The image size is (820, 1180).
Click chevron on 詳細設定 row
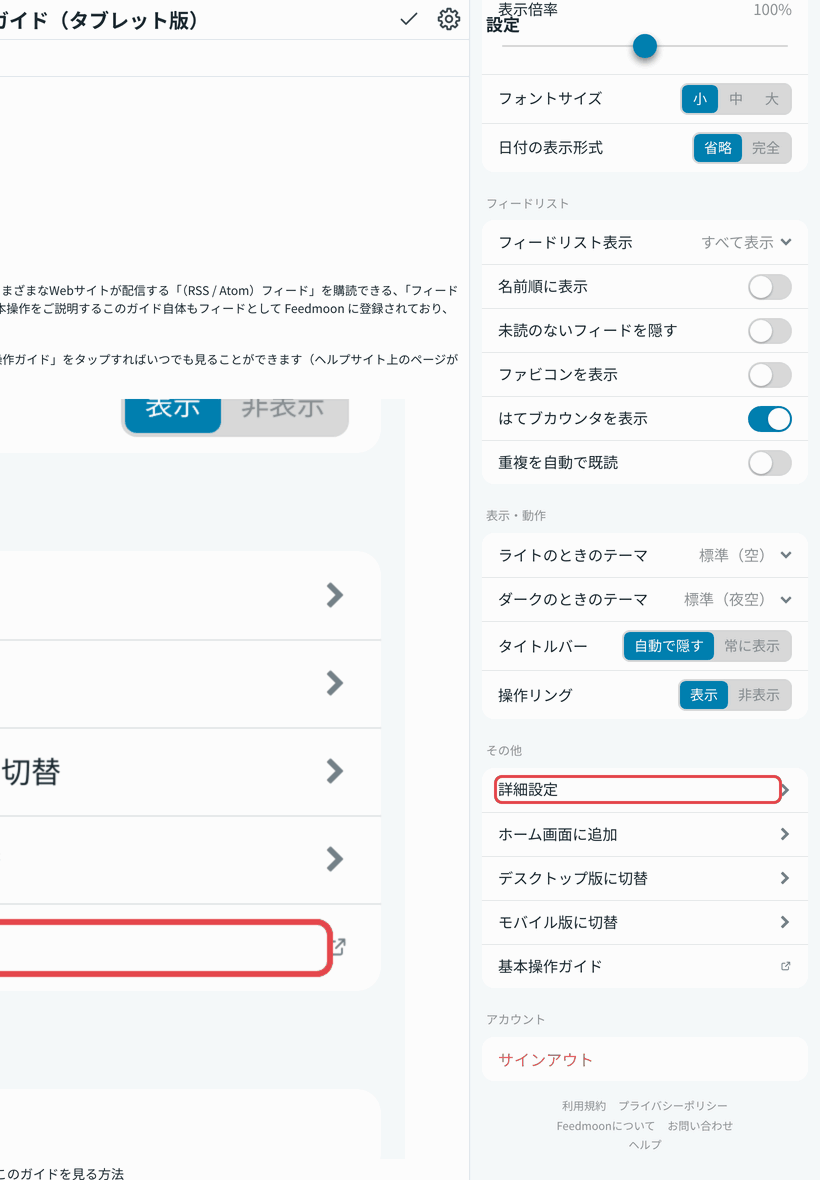[x=785, y=790]
